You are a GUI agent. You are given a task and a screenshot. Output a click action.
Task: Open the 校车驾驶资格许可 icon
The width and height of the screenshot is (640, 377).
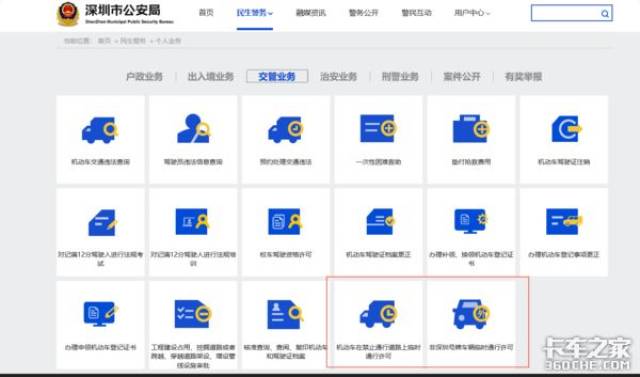click(285, 222)
